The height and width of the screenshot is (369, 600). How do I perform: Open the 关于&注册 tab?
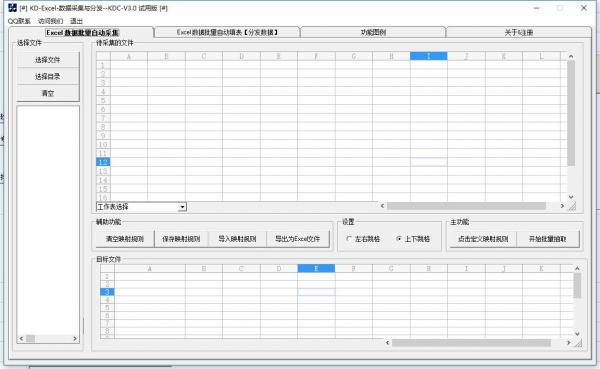[x=518, y=33]
